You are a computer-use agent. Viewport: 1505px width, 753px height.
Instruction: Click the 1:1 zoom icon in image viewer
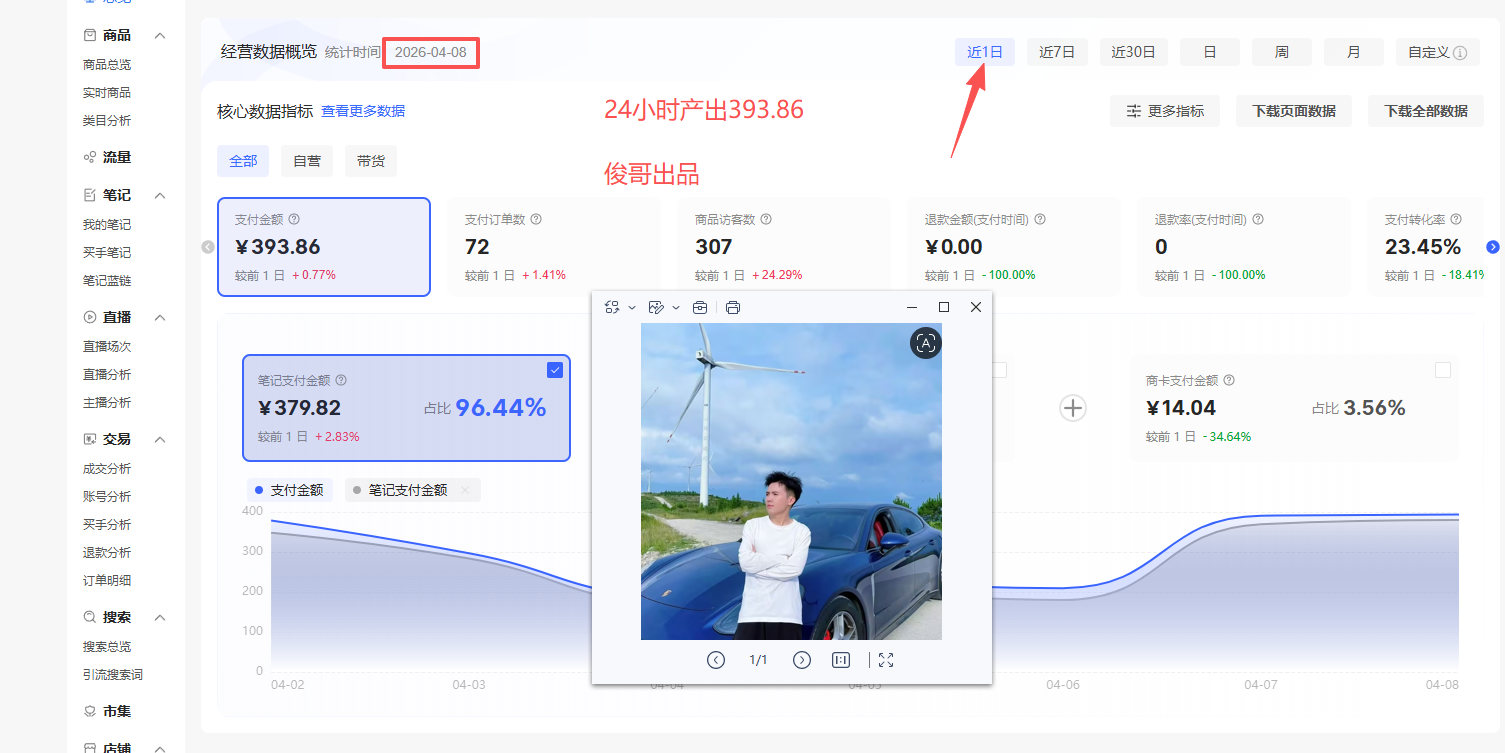tap(841, 660)
